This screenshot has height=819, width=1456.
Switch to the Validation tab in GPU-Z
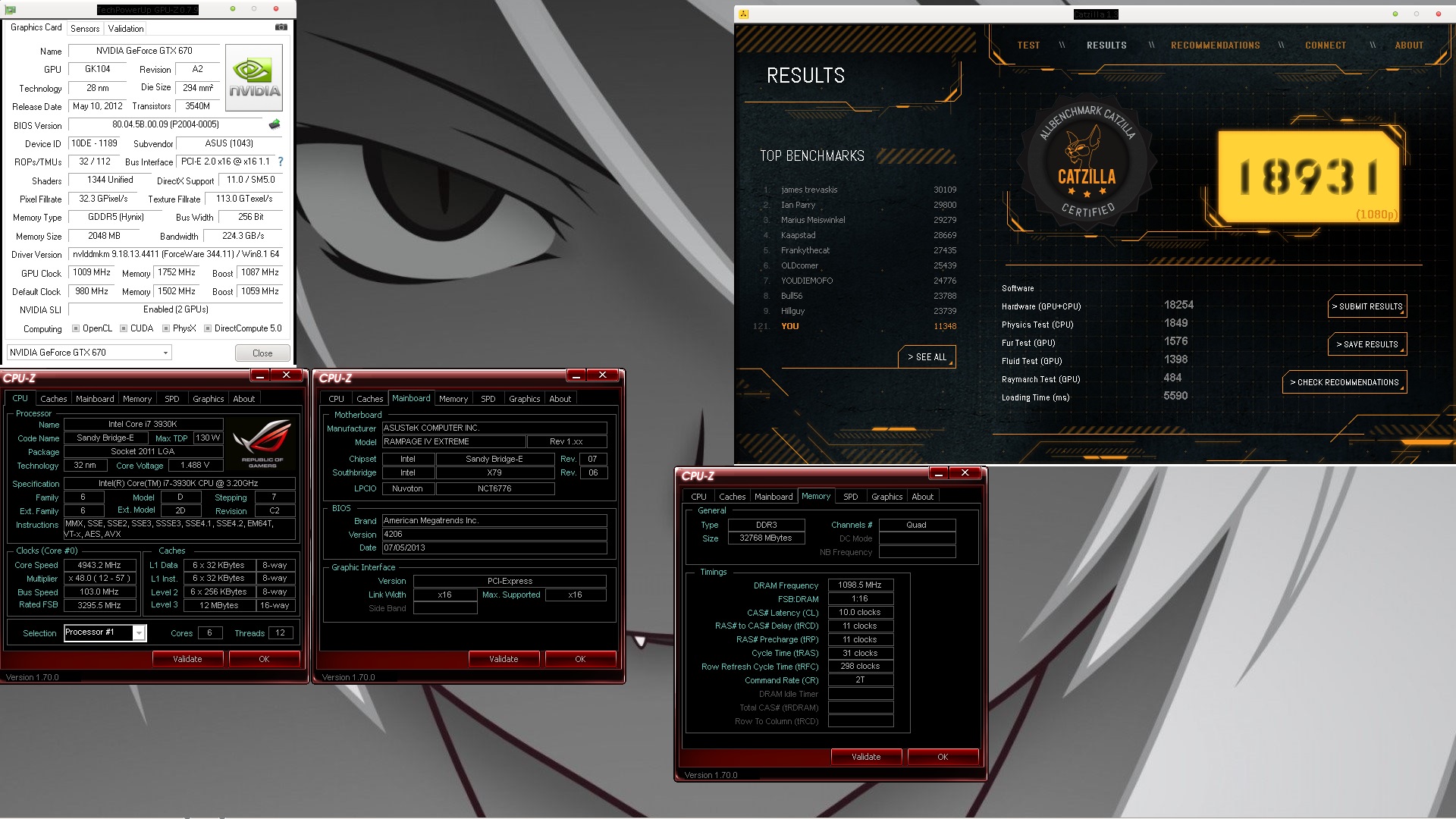point(126,29)
